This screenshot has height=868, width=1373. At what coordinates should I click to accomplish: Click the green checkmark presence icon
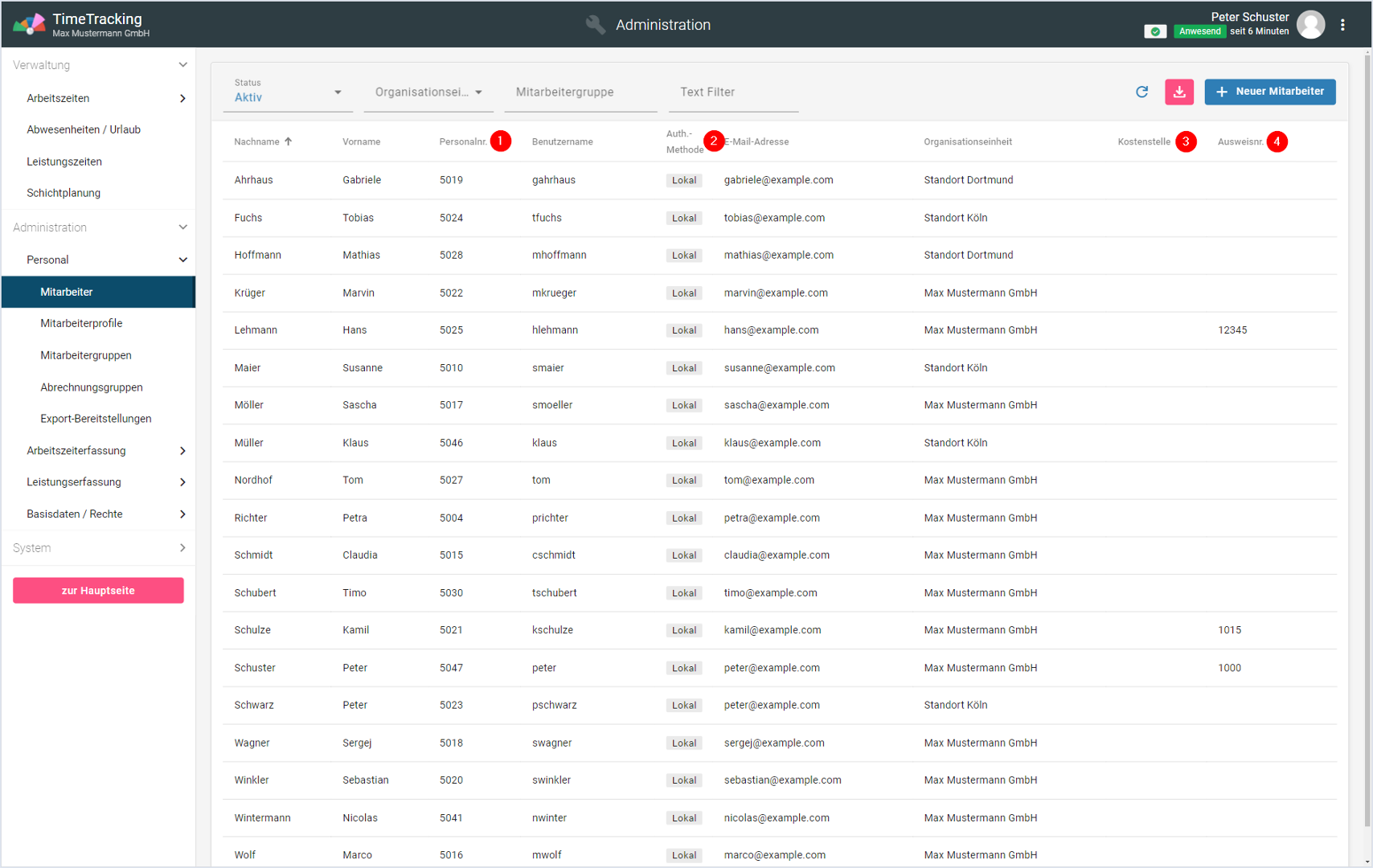pyautogui.click(x=1155, y=31)
